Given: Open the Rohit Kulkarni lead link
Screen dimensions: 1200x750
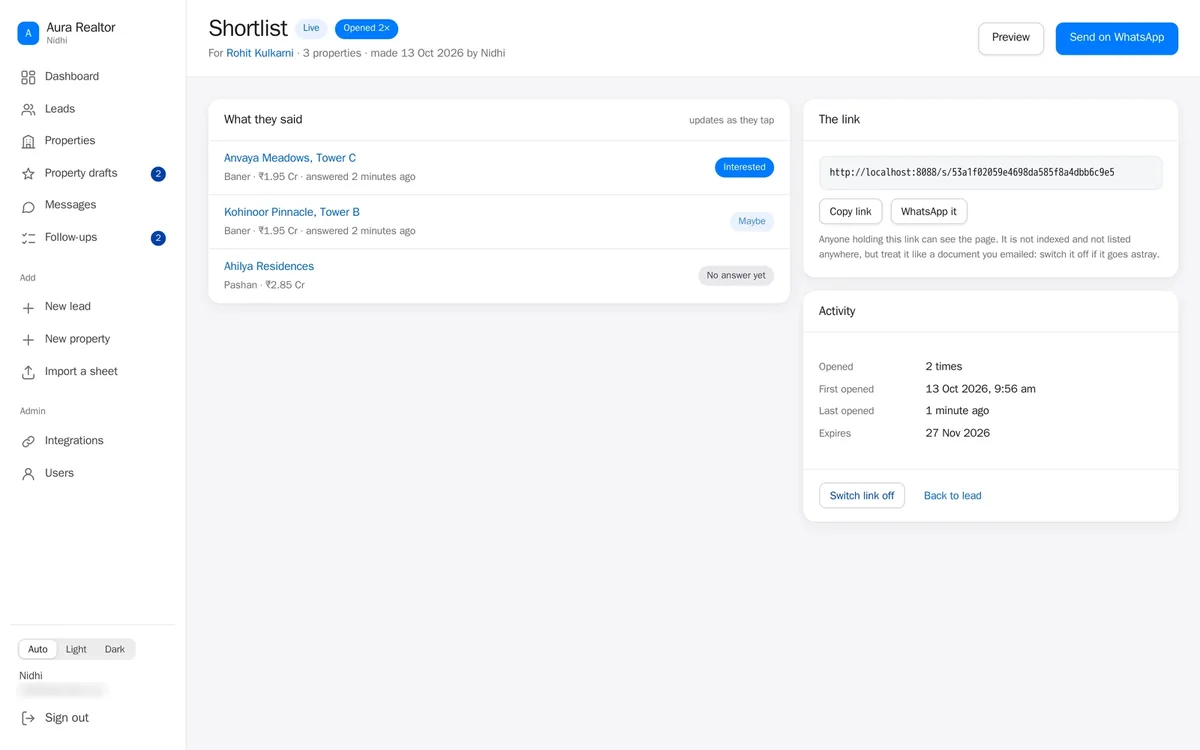Looking at the screenshot, I should pos(260,53).
